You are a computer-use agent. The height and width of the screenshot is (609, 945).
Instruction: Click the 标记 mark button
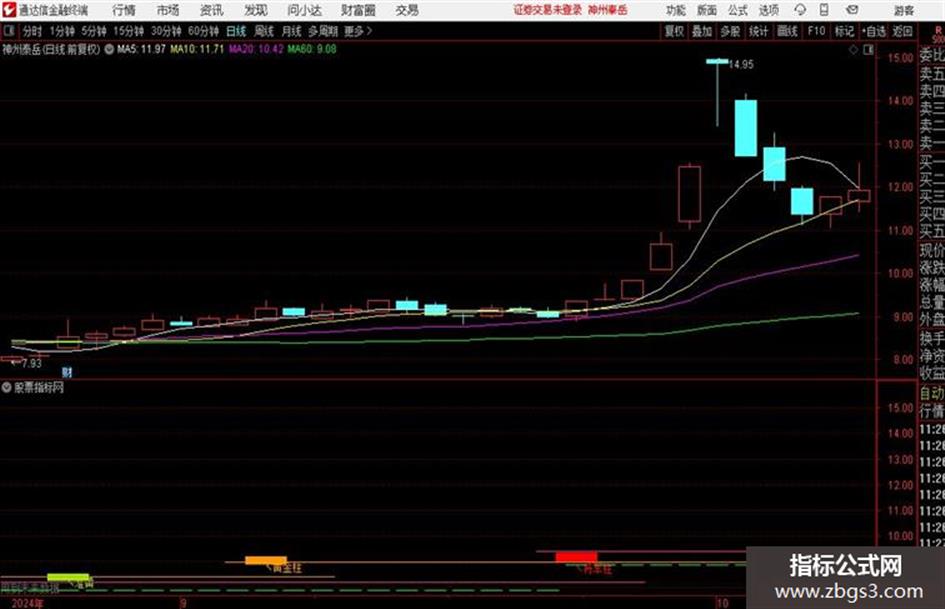coord(844,31)
